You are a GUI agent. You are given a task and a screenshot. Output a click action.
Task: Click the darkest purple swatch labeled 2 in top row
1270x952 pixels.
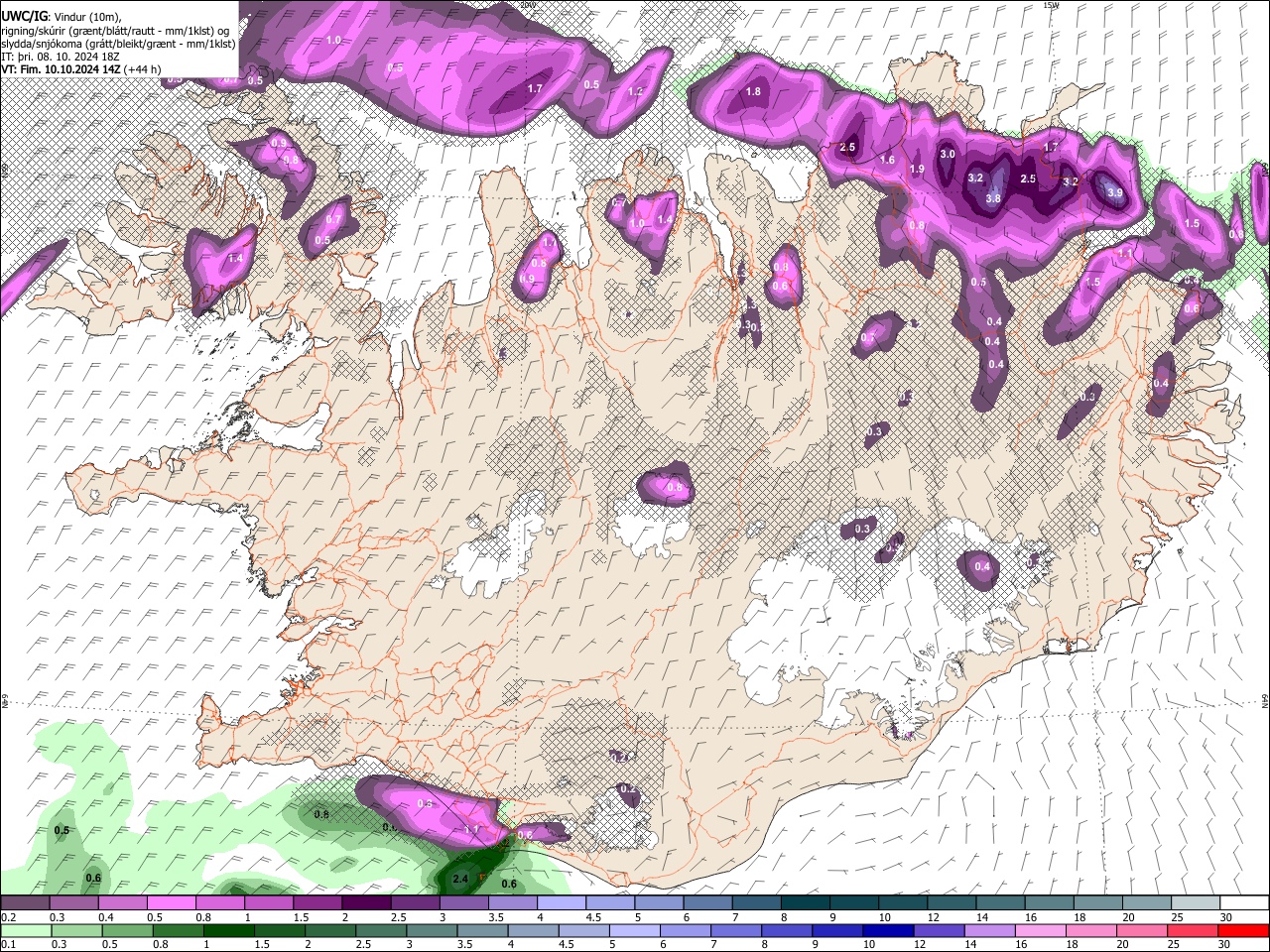[365, 903]
